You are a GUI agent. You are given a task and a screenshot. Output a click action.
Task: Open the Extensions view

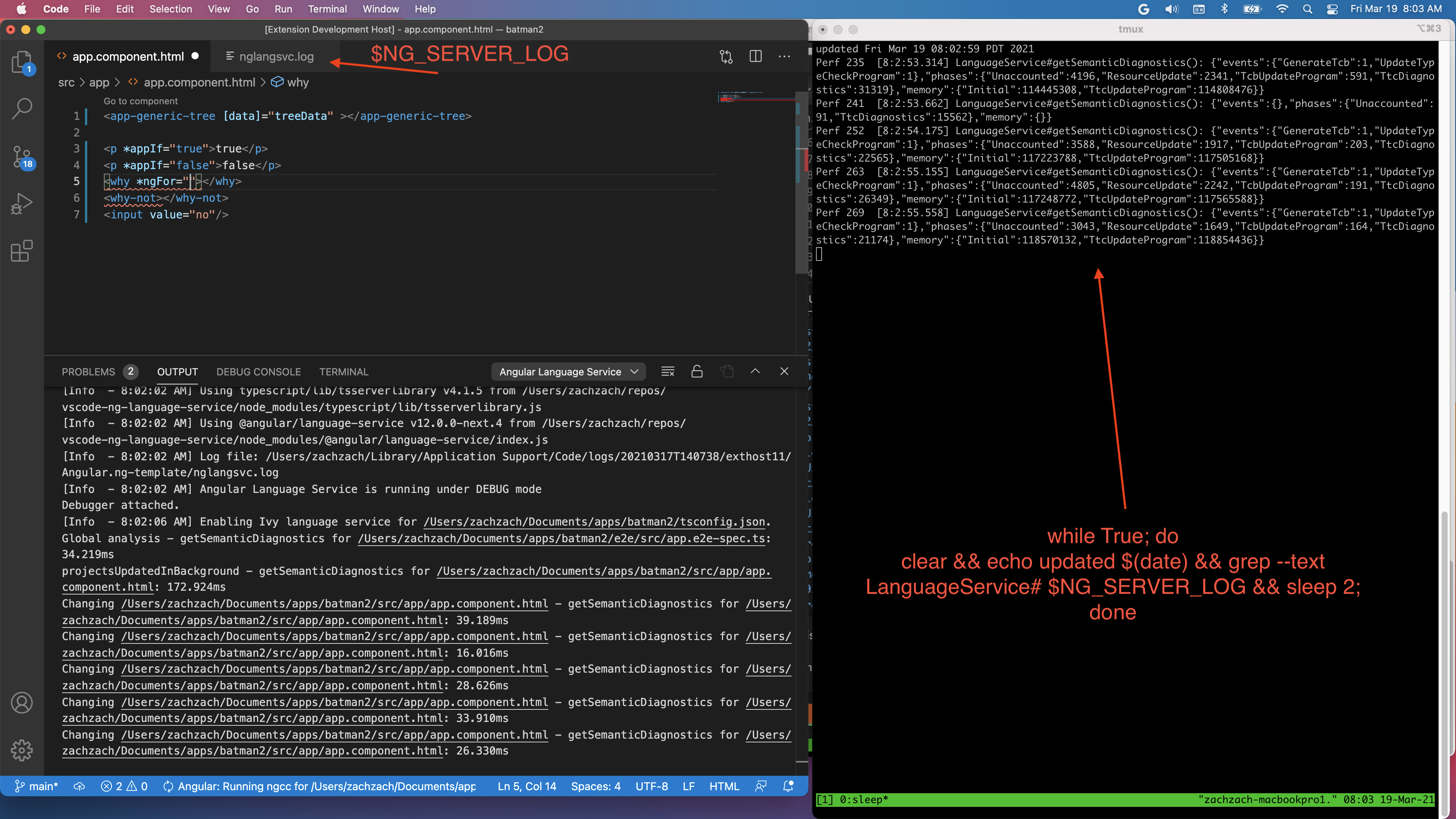pos(22,251)
